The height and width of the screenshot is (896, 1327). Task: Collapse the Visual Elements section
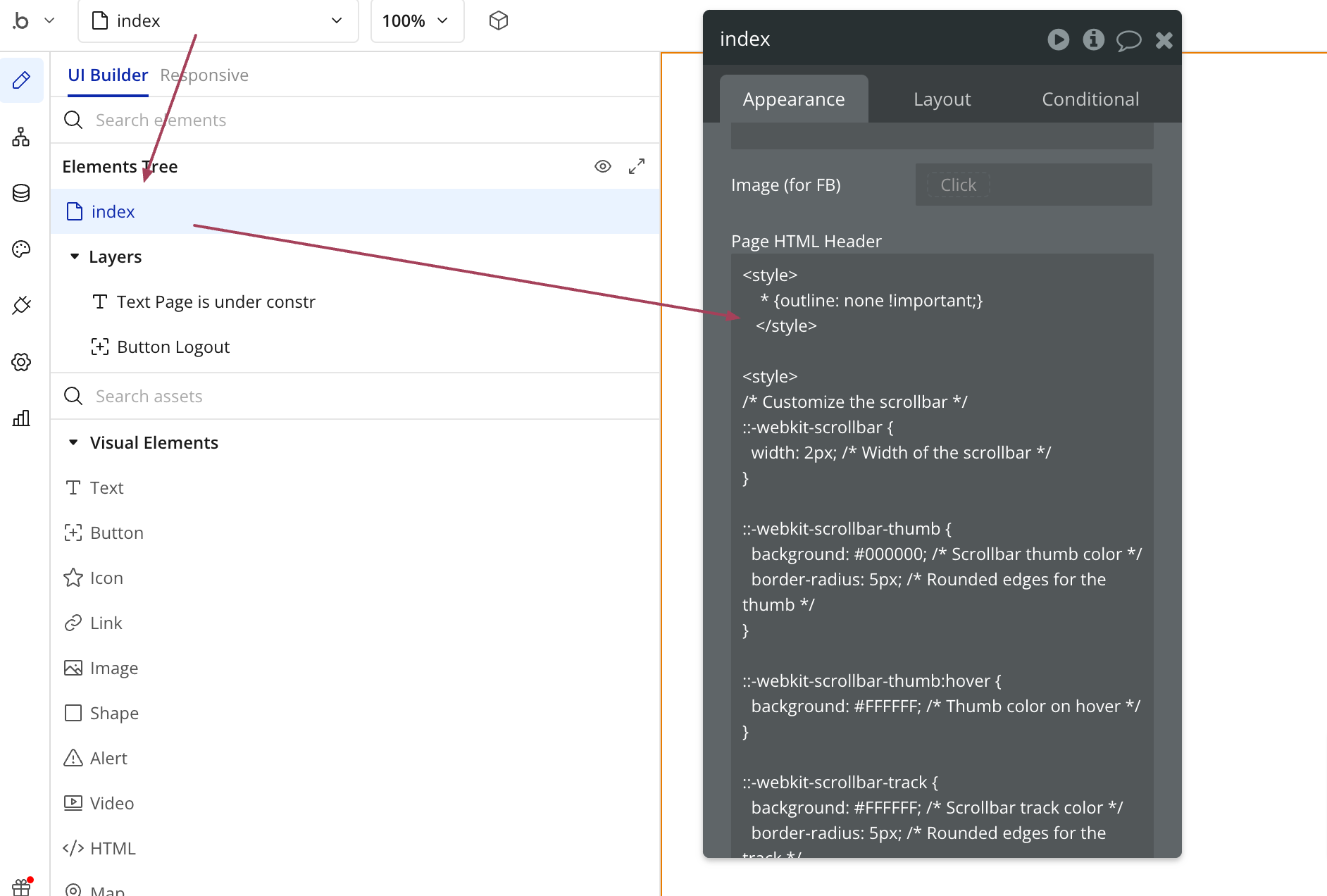(73, 442)
